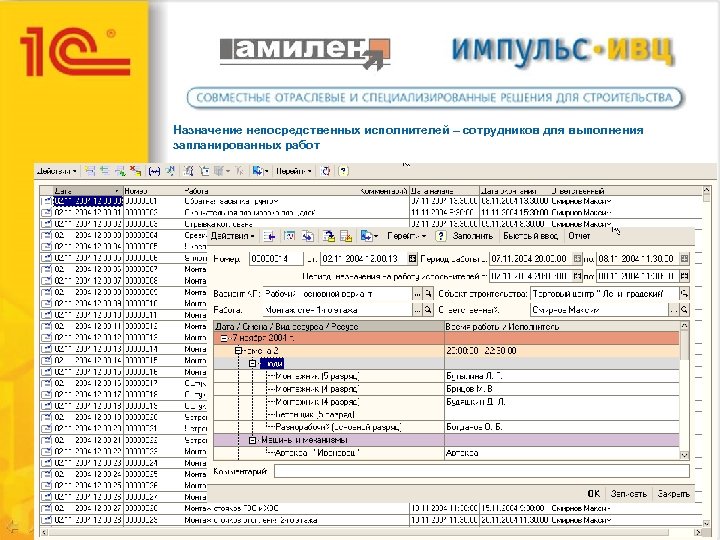Click the red-X delete mark icon in list toolbar
720x540 pixels.
(x=135, y=171)
